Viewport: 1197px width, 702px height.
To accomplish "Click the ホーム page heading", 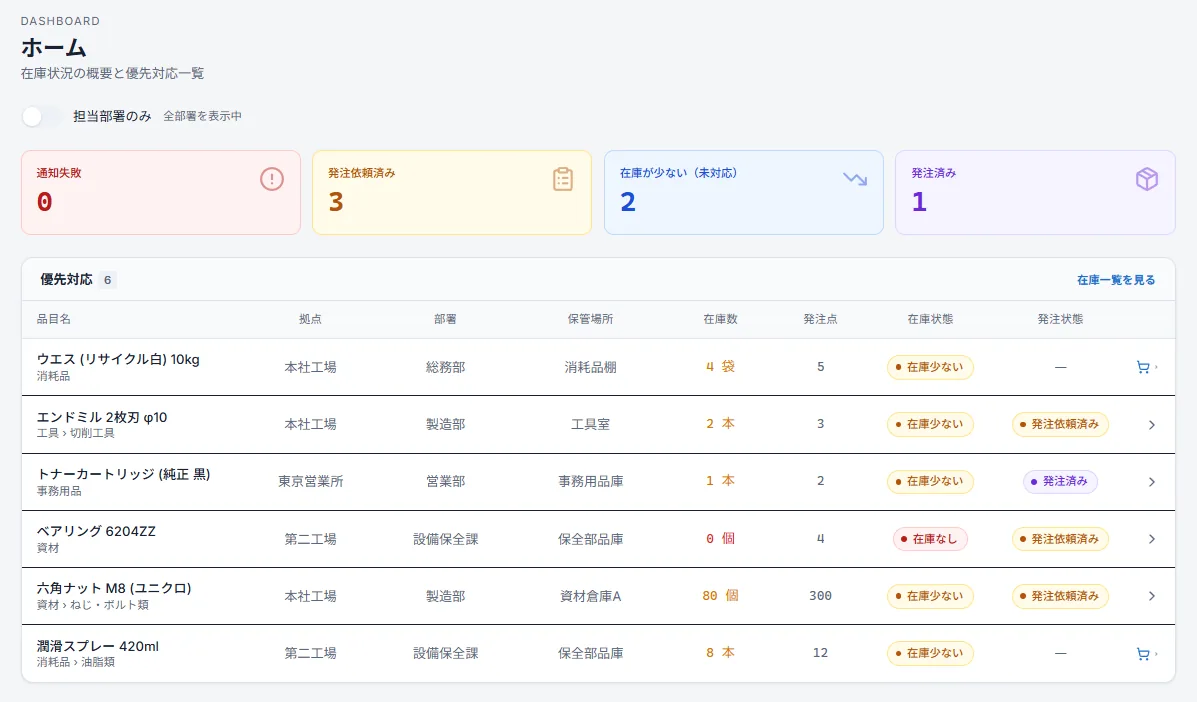I will click(53, 47).
